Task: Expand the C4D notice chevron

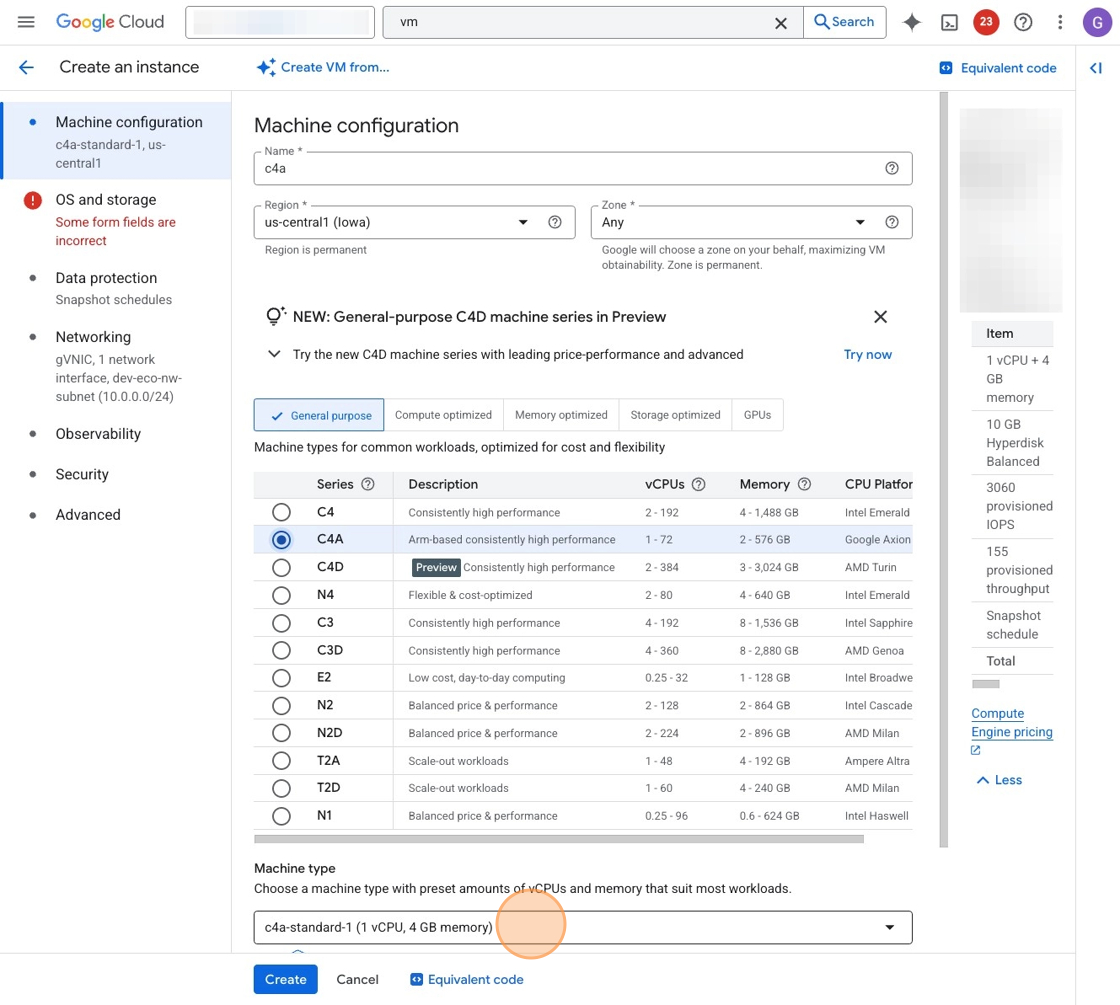Action: [x=274, y=354]
